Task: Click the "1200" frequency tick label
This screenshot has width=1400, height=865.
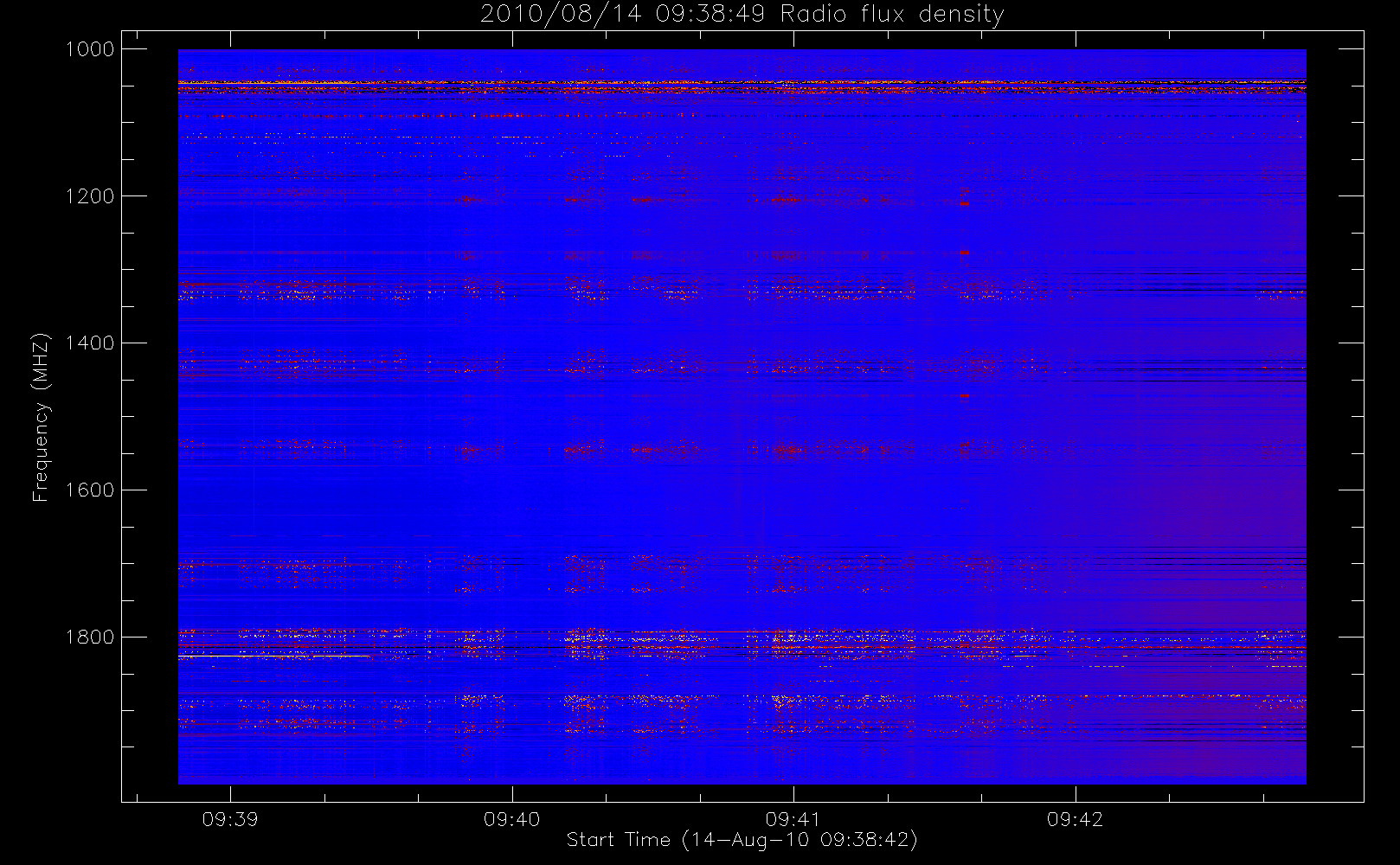Action: click(x=90, y=196)
